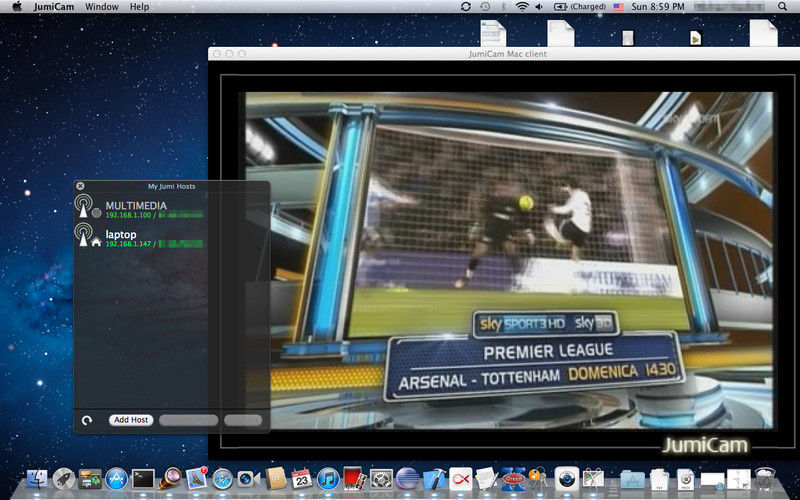Launch Eclipse sphere icon in Dock

click(407, 479)
